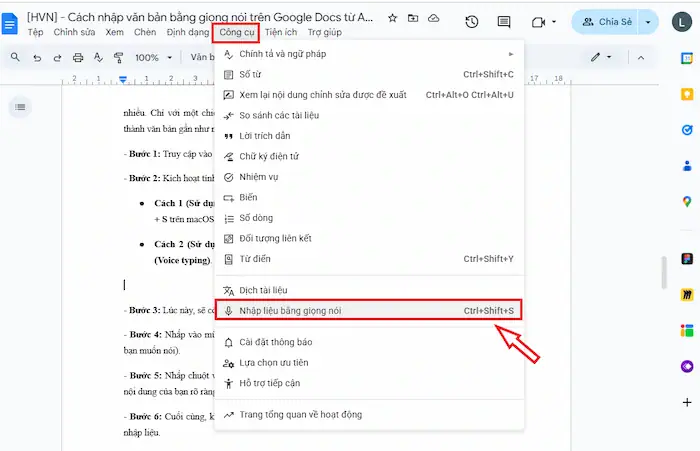Star this document

click(392, 18)
